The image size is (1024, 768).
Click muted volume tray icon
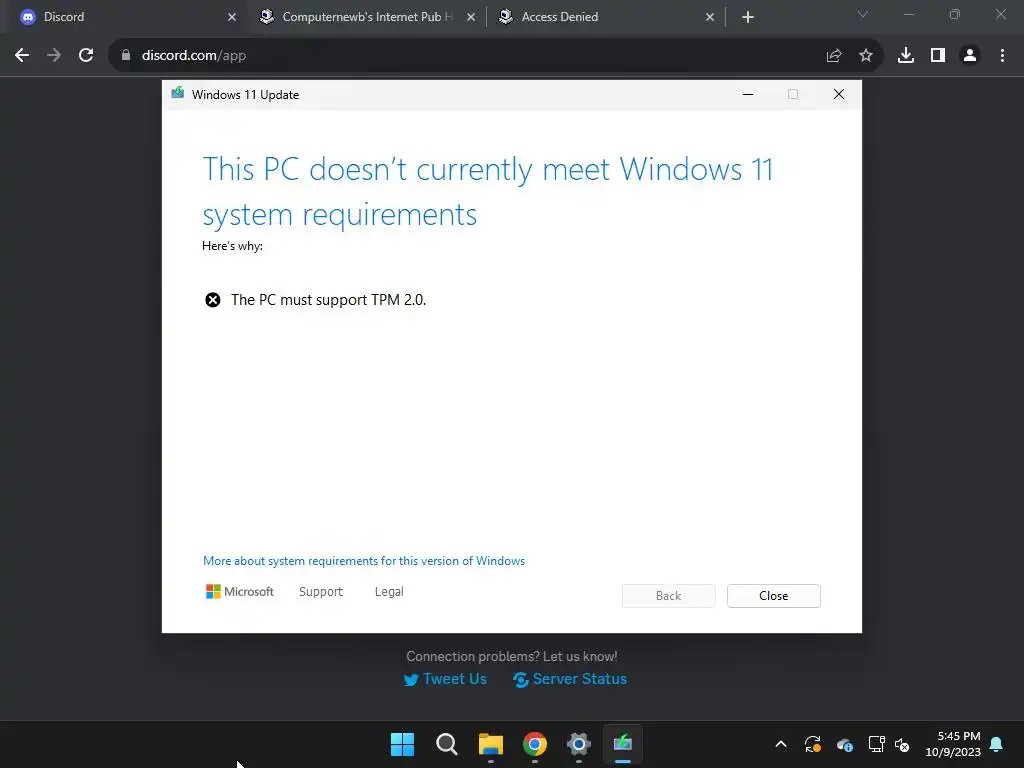[x=903, y=744]
